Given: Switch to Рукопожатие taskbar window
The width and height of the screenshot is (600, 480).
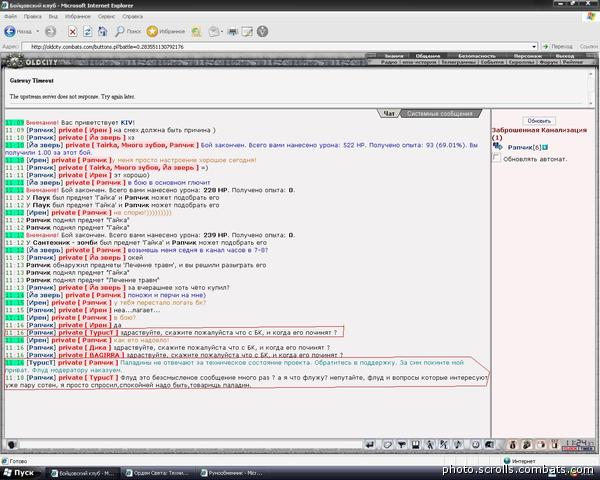Looking at the screenshot, I should tap(232, 473).
